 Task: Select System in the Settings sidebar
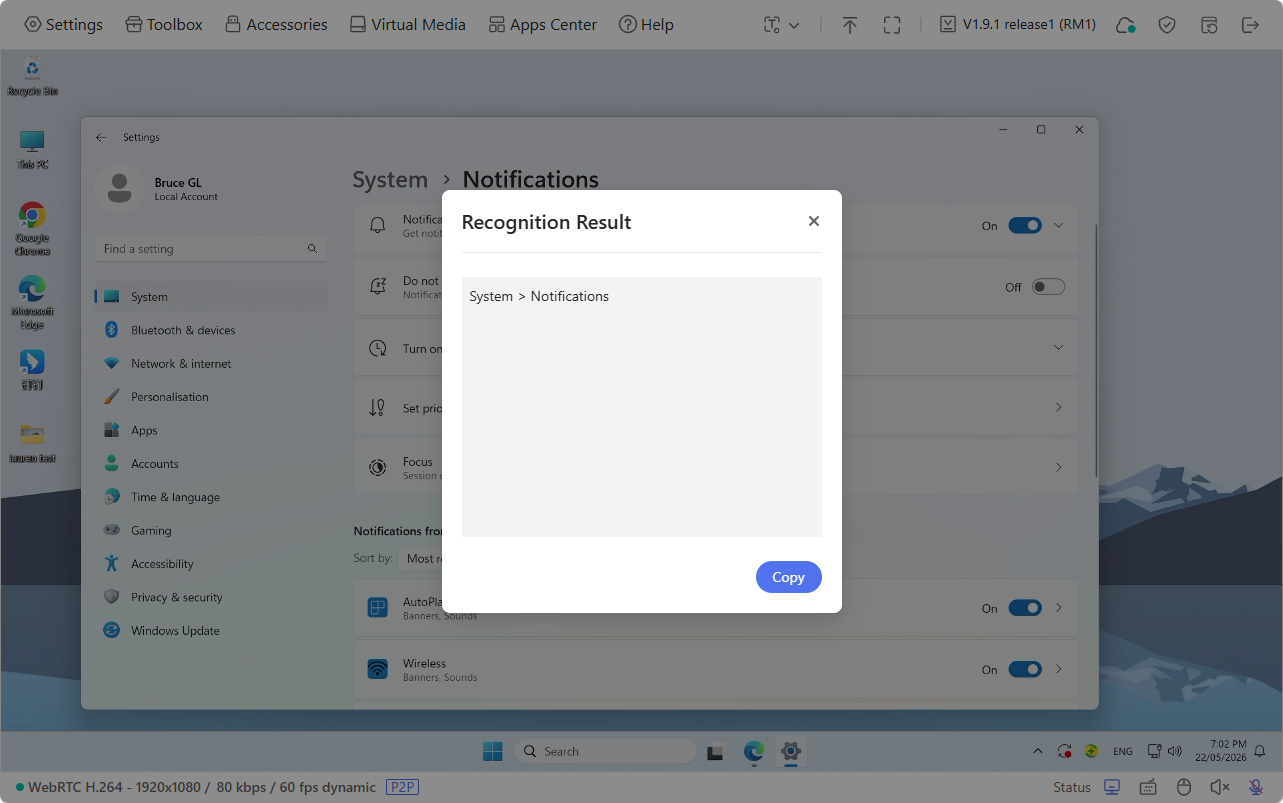pos(211,296)
